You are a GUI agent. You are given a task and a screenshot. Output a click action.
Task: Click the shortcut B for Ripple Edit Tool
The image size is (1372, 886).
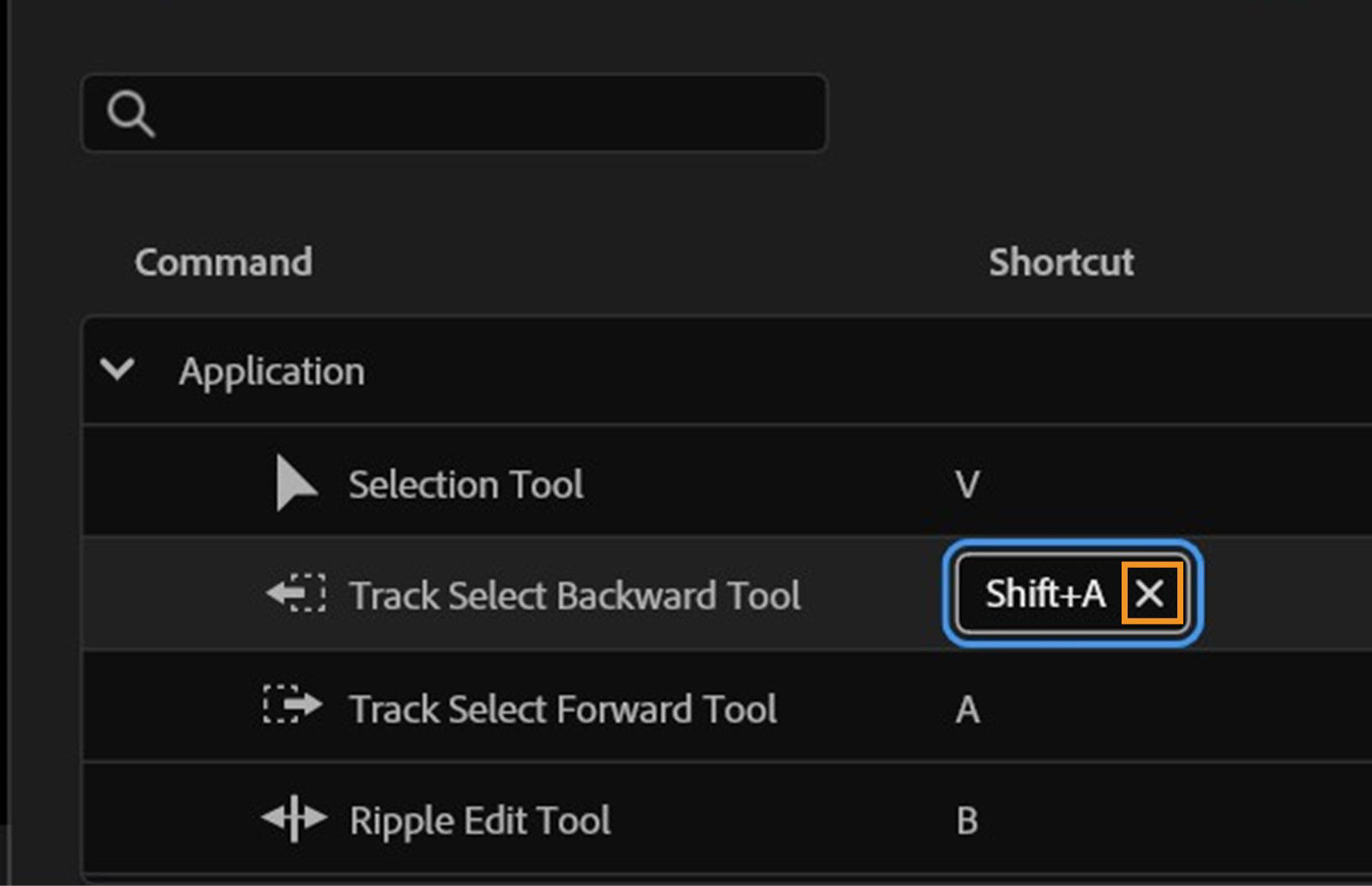966,819
